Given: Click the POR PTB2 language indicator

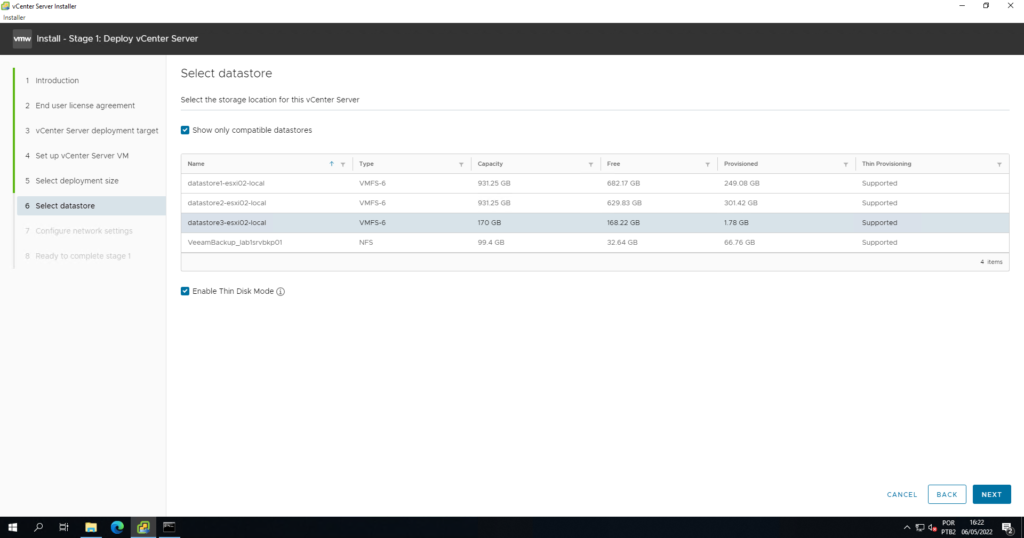Looking at the screenshot, I should (948, 528).
